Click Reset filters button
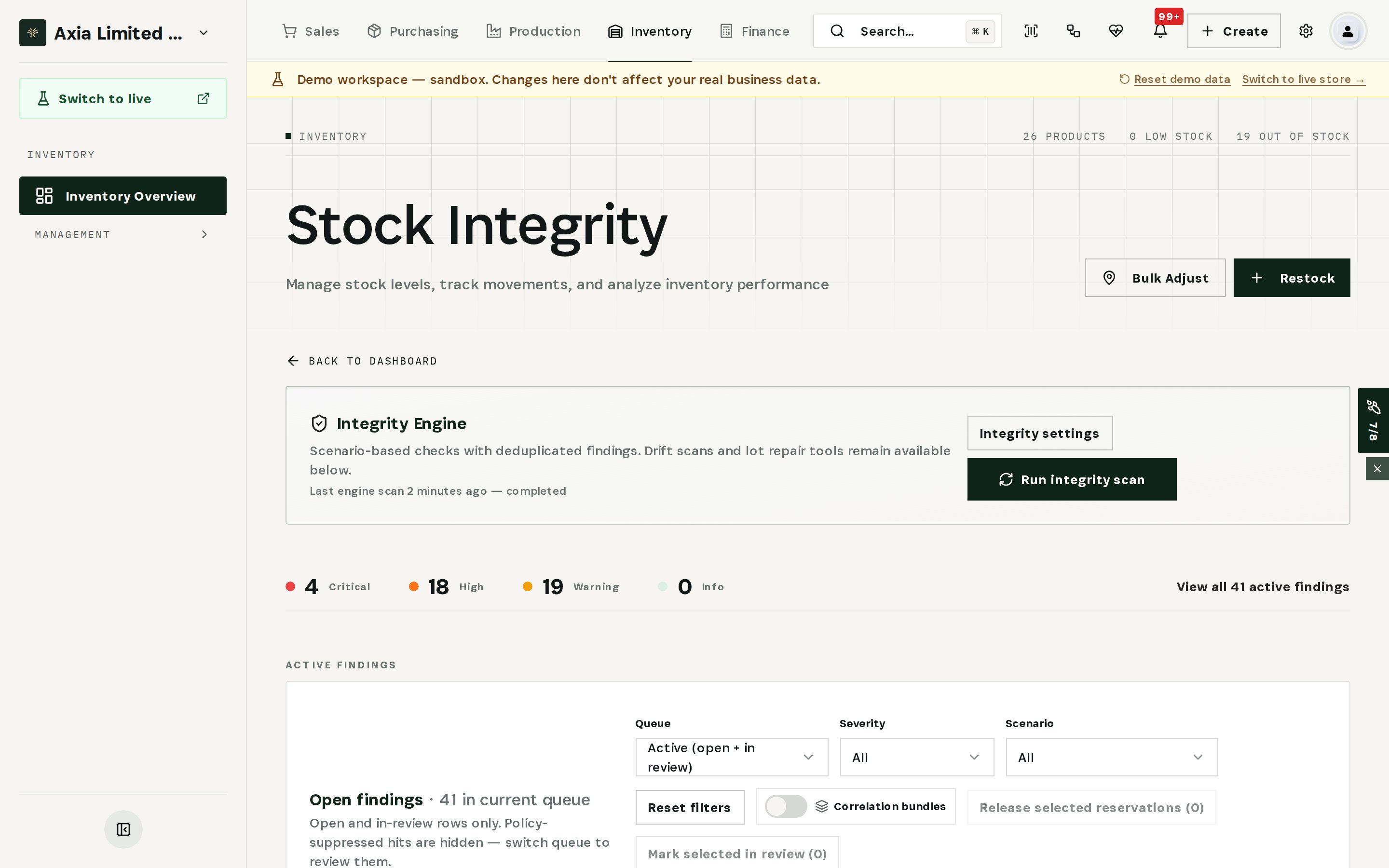1389x868 pixels. 689,807
